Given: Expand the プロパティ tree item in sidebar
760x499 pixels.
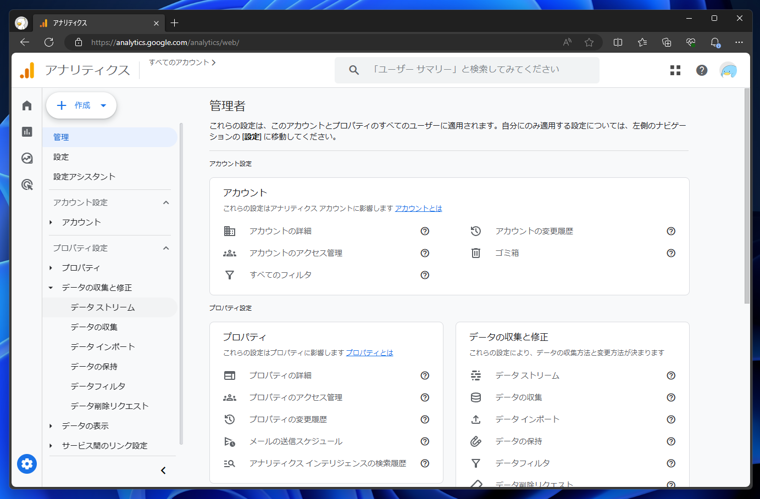Looking at the screenshot, I should point(50,268).
